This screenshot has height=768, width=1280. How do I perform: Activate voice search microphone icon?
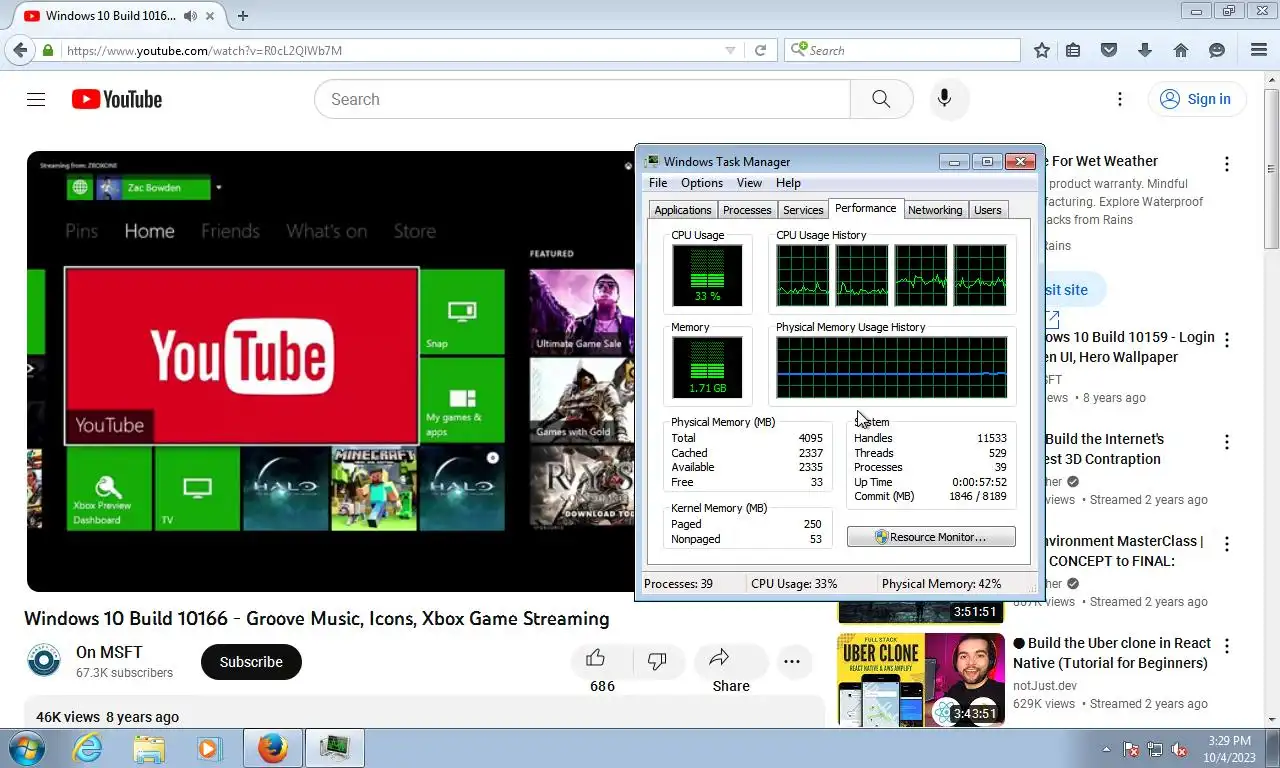coord(944,99)
